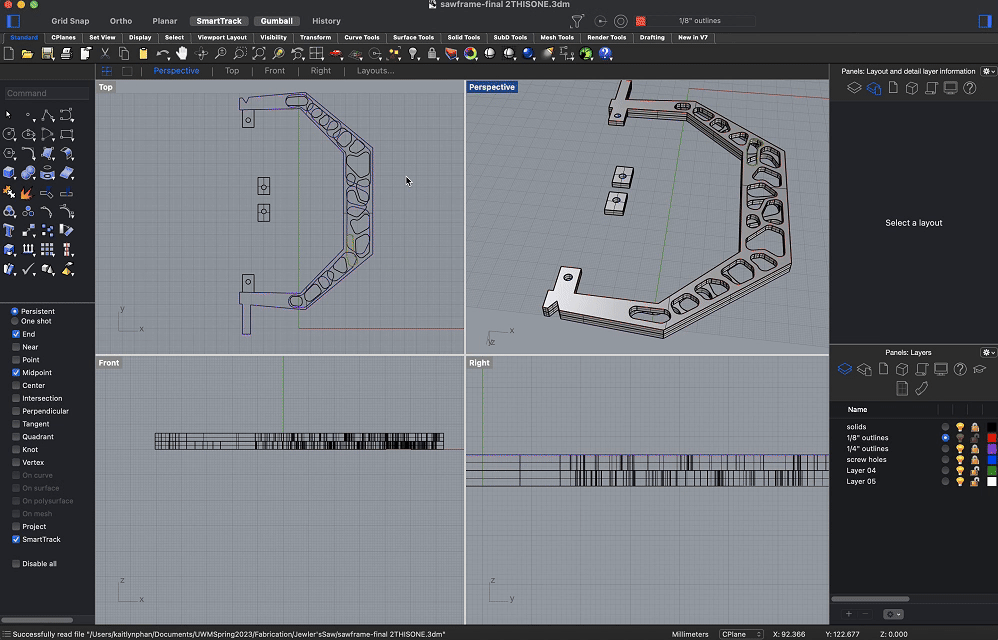The image size is (998, 640).
Task: Click the white color swatch of Layer 05
Action: click(991, 482)
